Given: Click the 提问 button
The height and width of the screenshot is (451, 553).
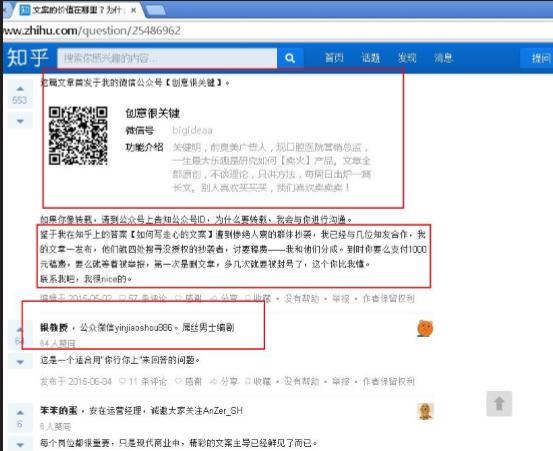Looking at the screenshot, I should pos(538,58).
